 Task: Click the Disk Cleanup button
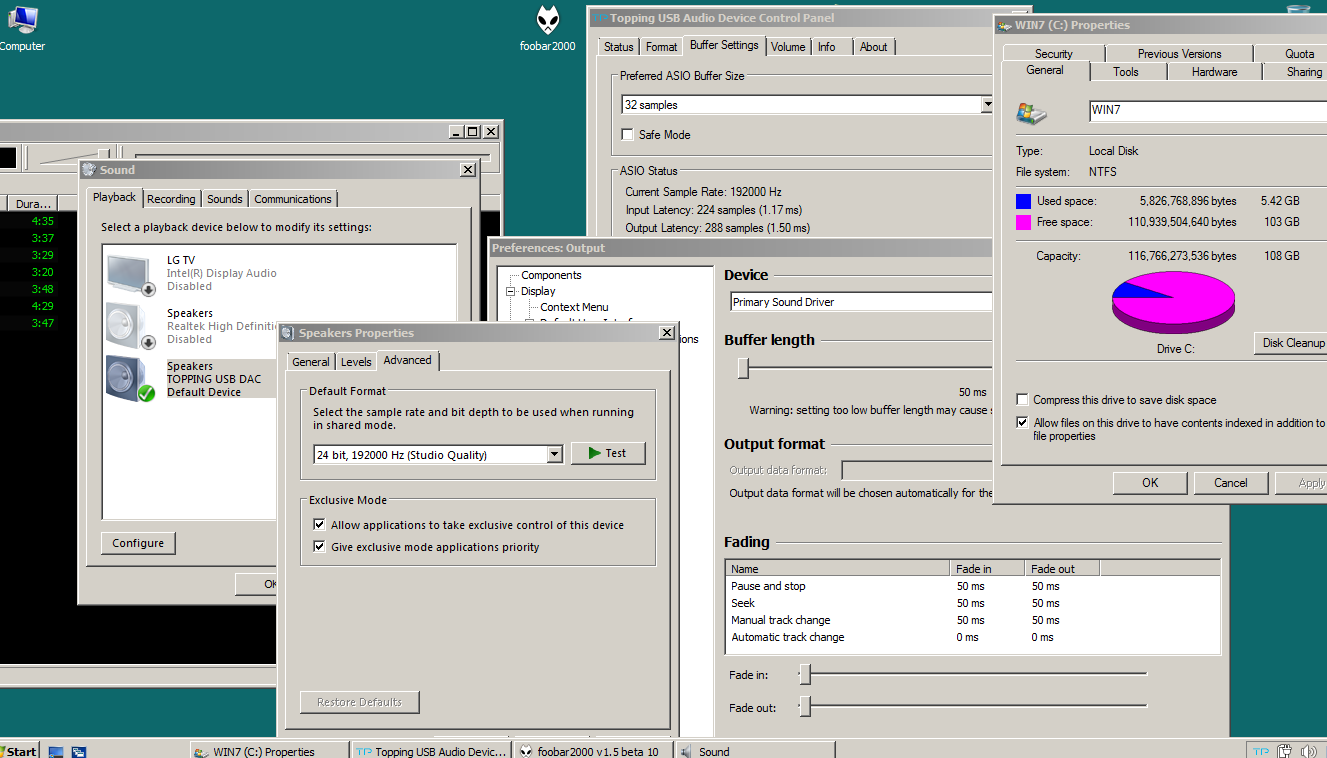click(x=1291, y=343)
